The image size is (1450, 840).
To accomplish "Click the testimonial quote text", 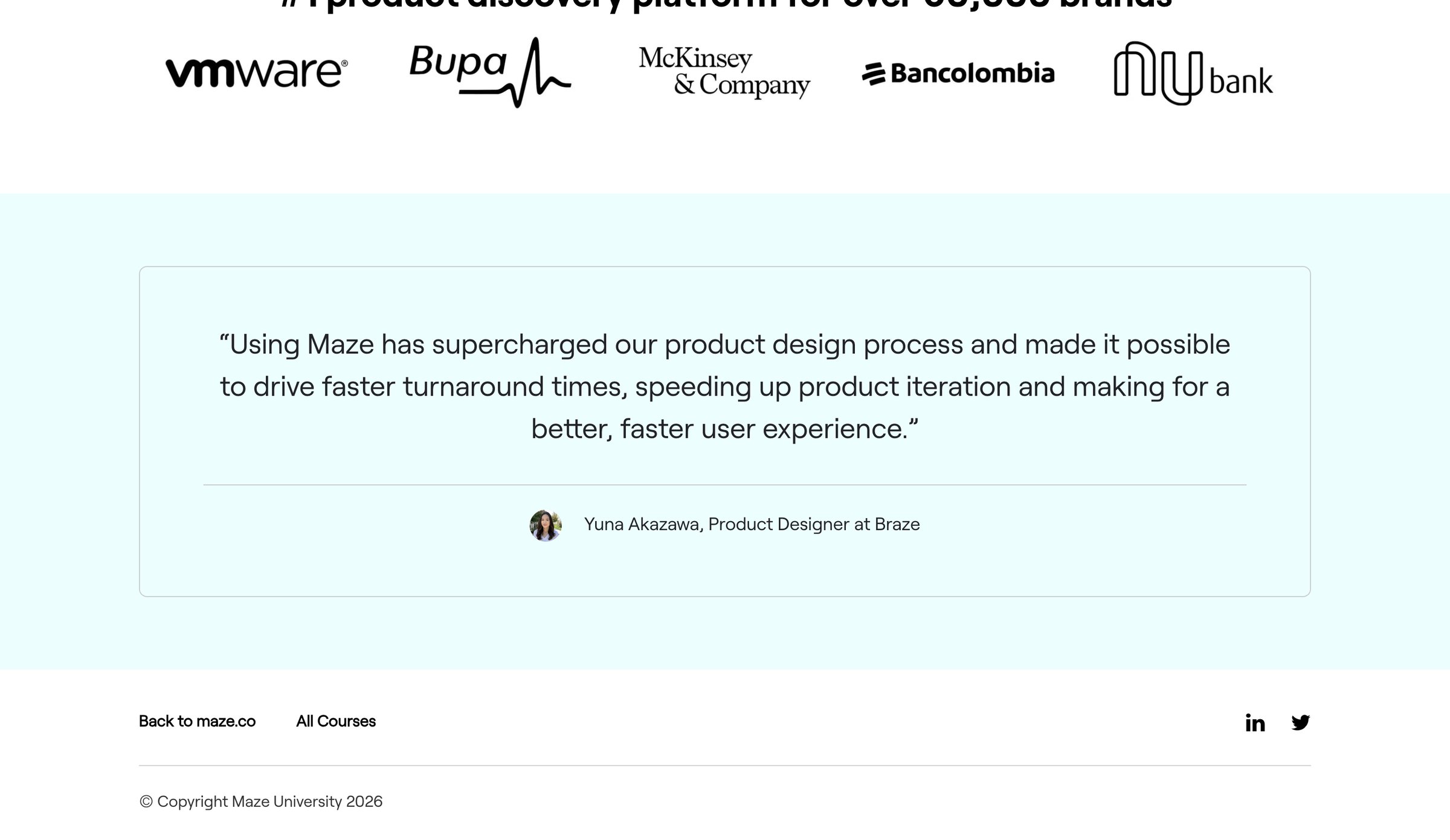I will [725, 386].
